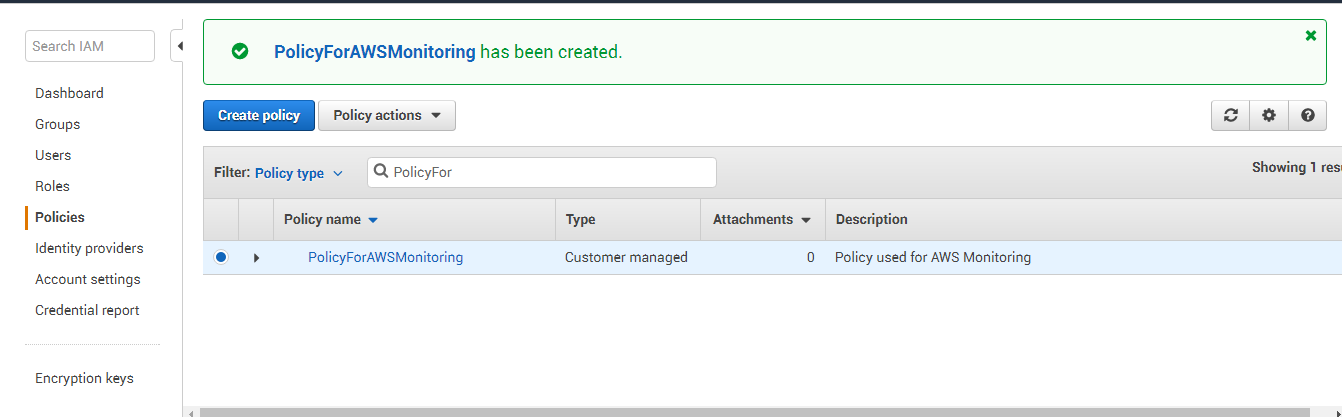Focus the Search IAM field
This screenshot has height=417, width=1342.
tap(90, 46)
